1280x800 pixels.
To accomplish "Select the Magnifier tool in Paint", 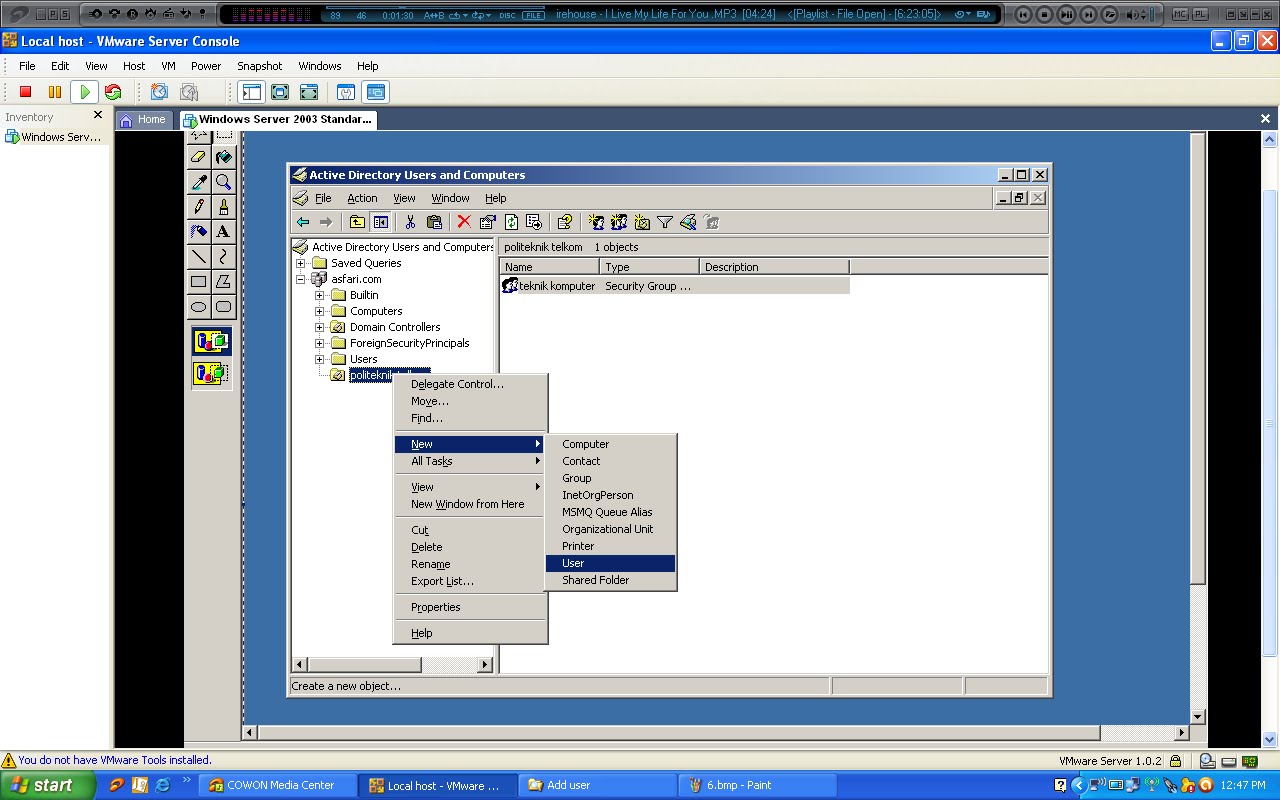I will 223,182.
